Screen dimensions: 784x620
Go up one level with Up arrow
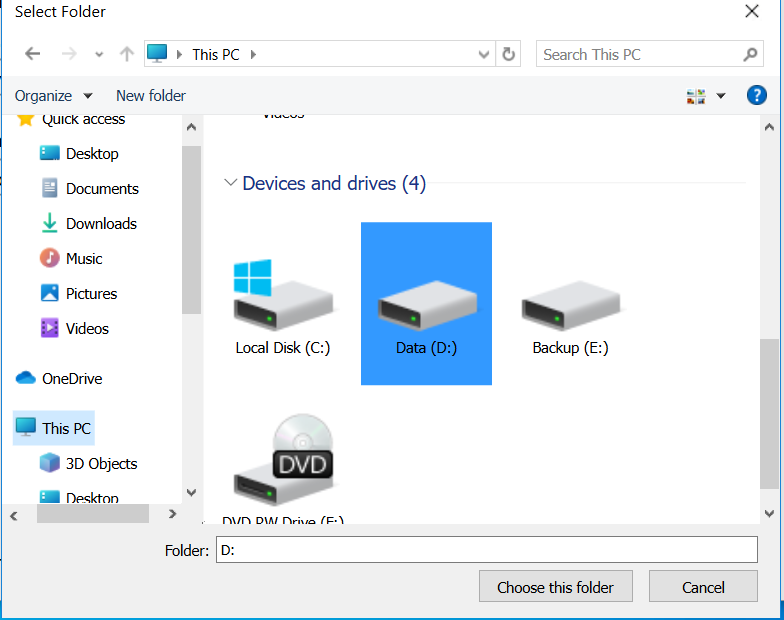[127, 55]
